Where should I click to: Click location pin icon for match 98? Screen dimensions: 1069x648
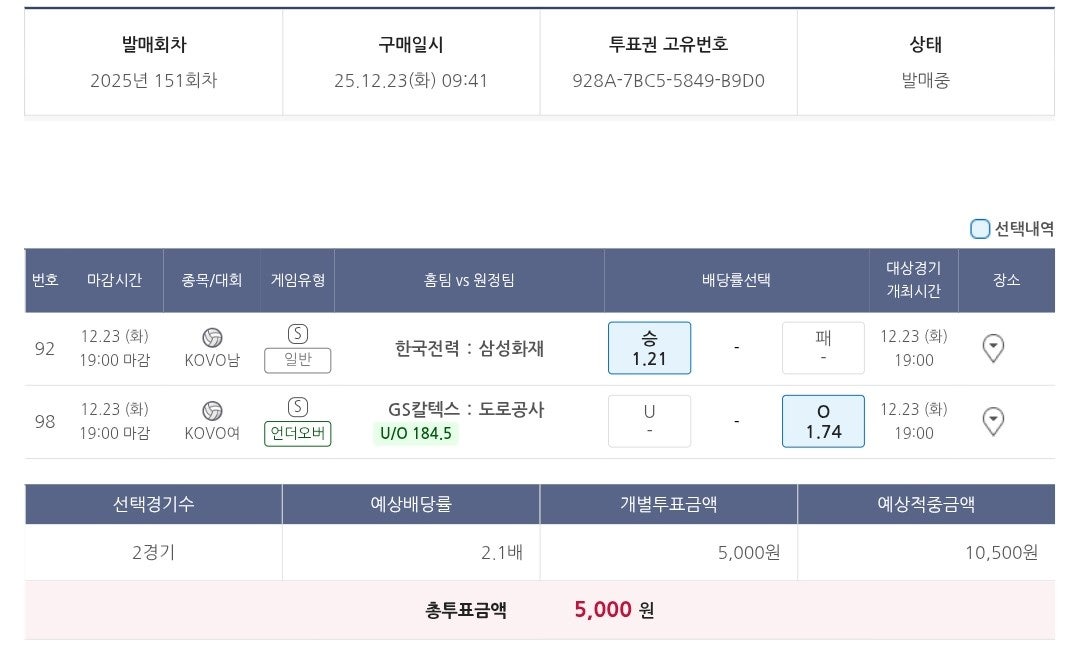pyautogui.click(x=993, y=421)
